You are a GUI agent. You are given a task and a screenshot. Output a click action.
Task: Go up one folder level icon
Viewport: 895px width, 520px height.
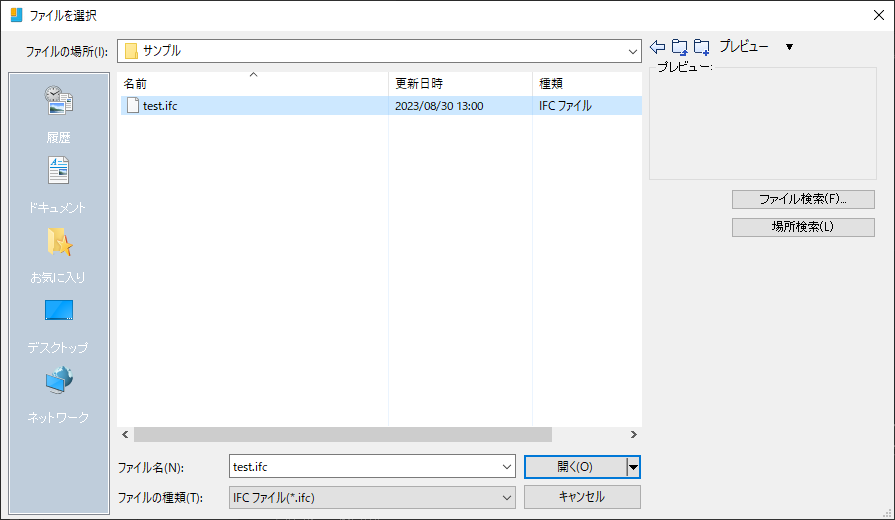[679, 47]
